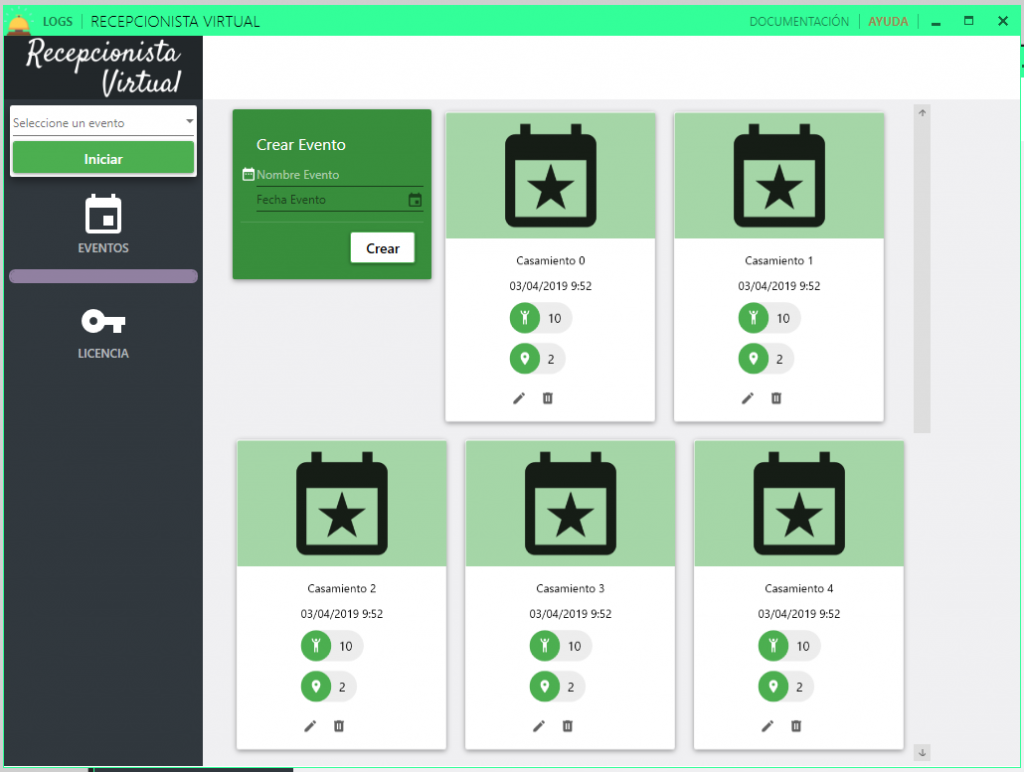The height and width of the screenshot is (772, 1024).
Task: Click the date text under Casamiento 4
Action: pos(799,614)
